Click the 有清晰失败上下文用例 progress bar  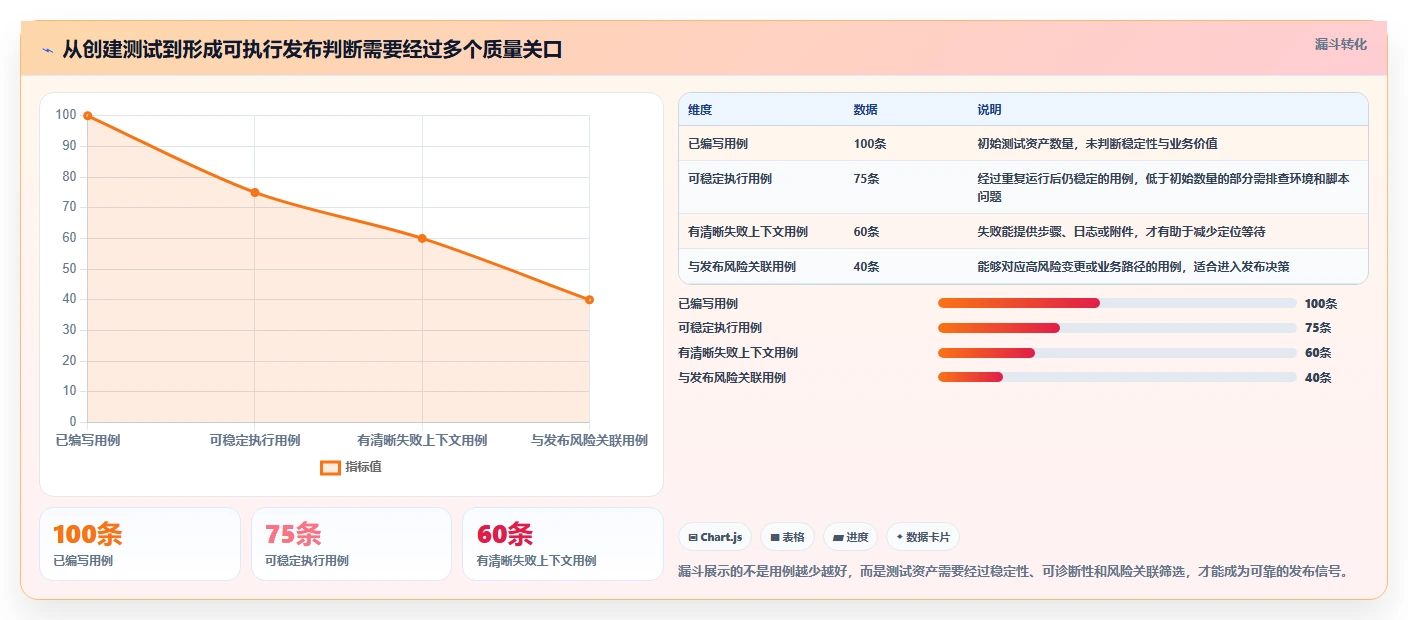1117,353
